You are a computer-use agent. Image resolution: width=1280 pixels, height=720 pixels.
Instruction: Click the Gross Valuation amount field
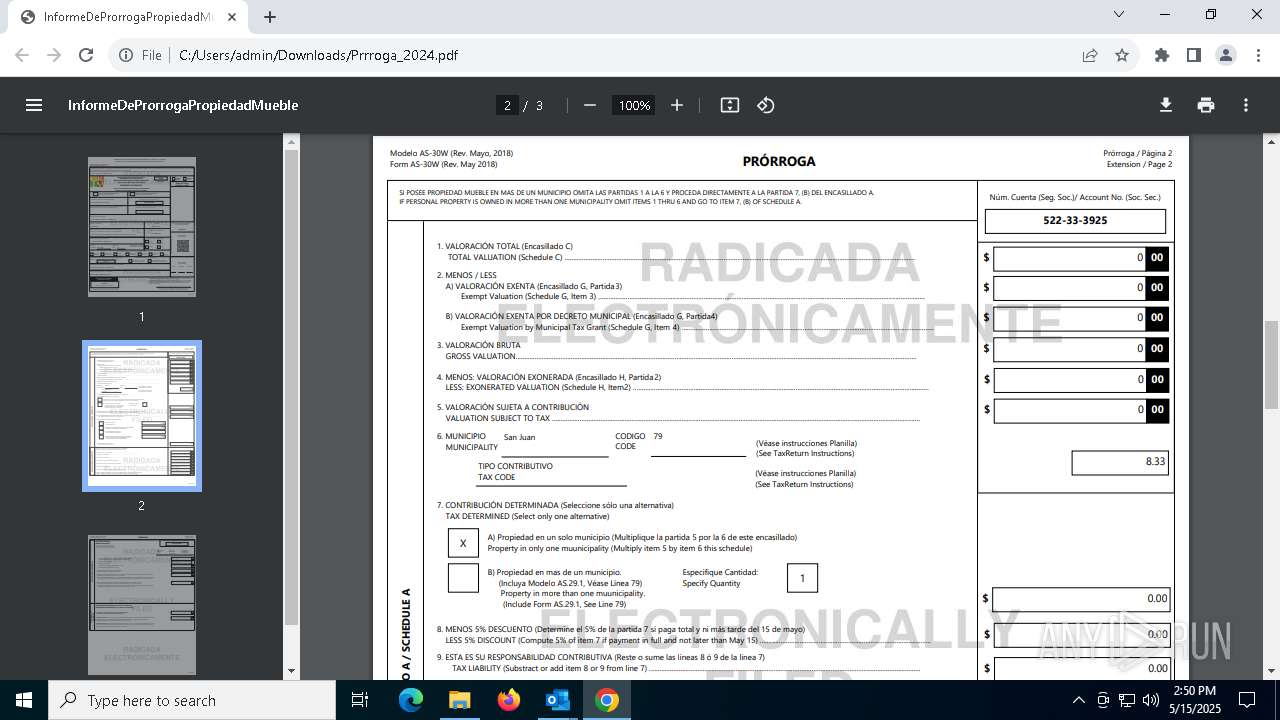click(1080, 349)
